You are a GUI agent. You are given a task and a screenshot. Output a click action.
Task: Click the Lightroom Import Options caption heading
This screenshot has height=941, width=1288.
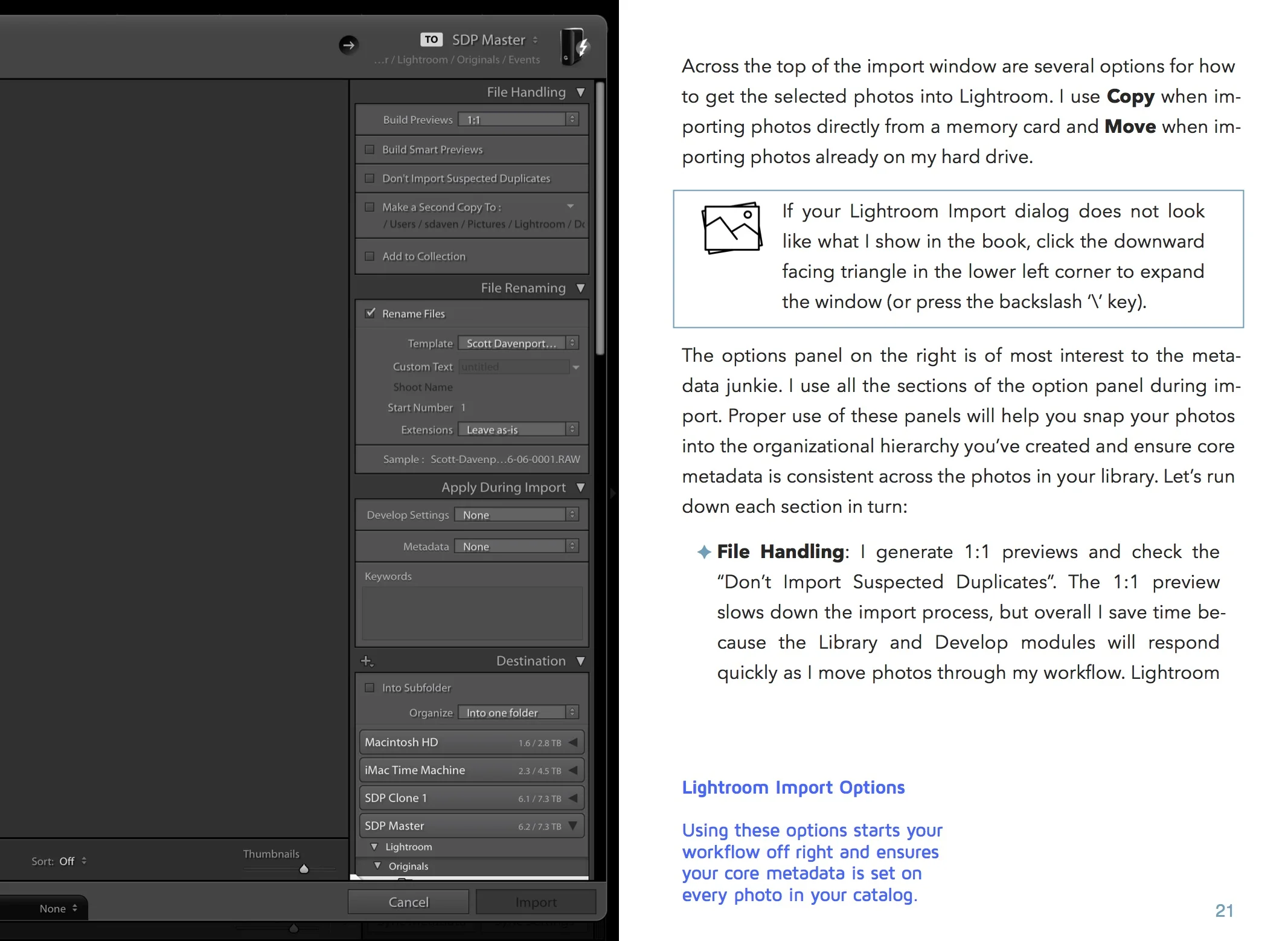coord(793,788)
